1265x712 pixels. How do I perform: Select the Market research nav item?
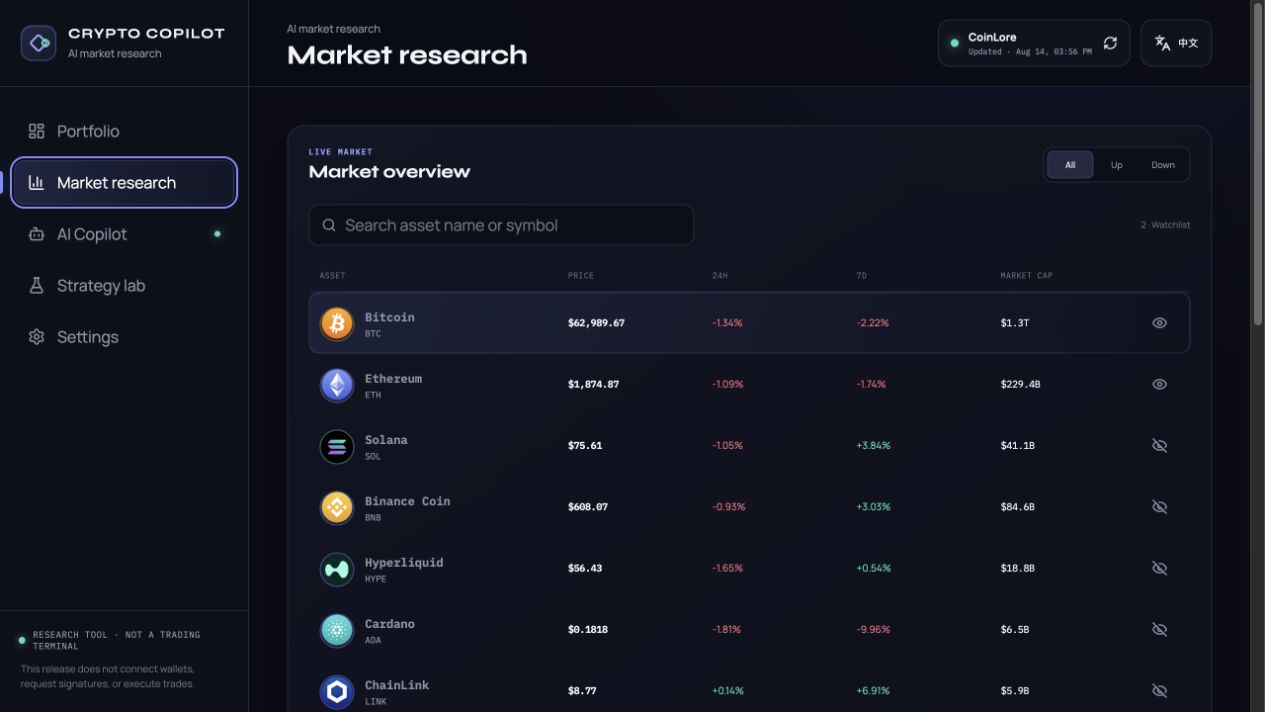click(x=124, y=182)
